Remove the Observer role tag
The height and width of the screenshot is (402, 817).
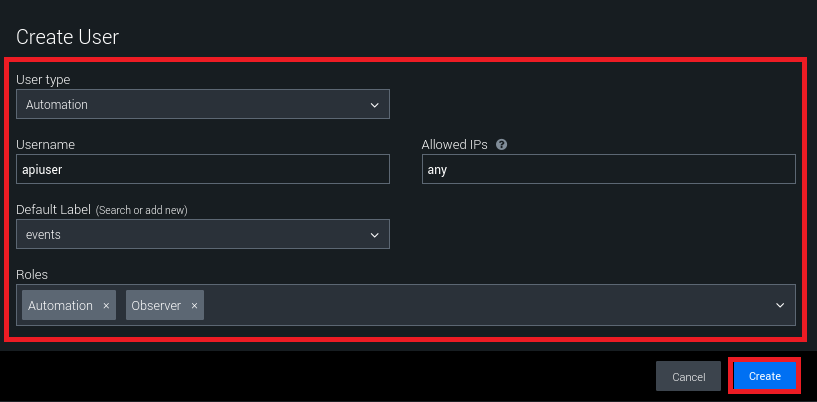point(194,306)
